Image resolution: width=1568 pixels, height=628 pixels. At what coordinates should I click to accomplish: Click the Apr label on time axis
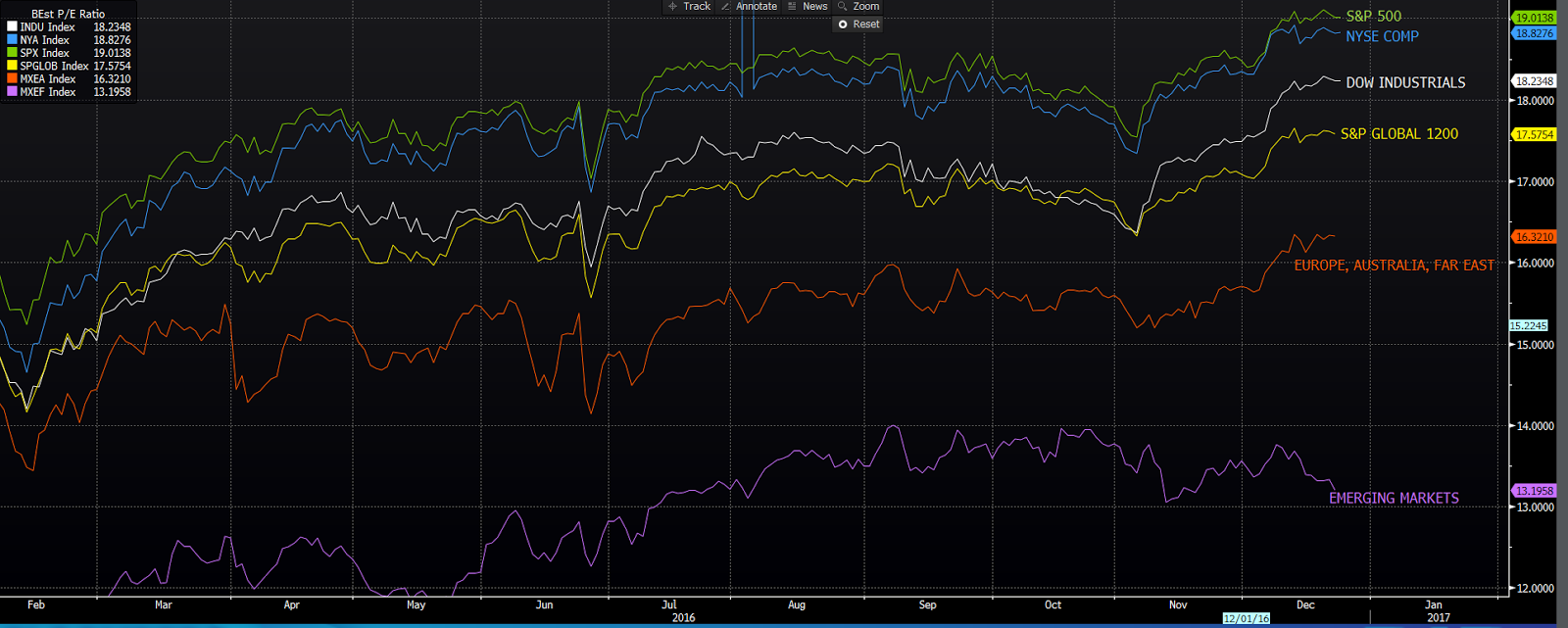291,605
